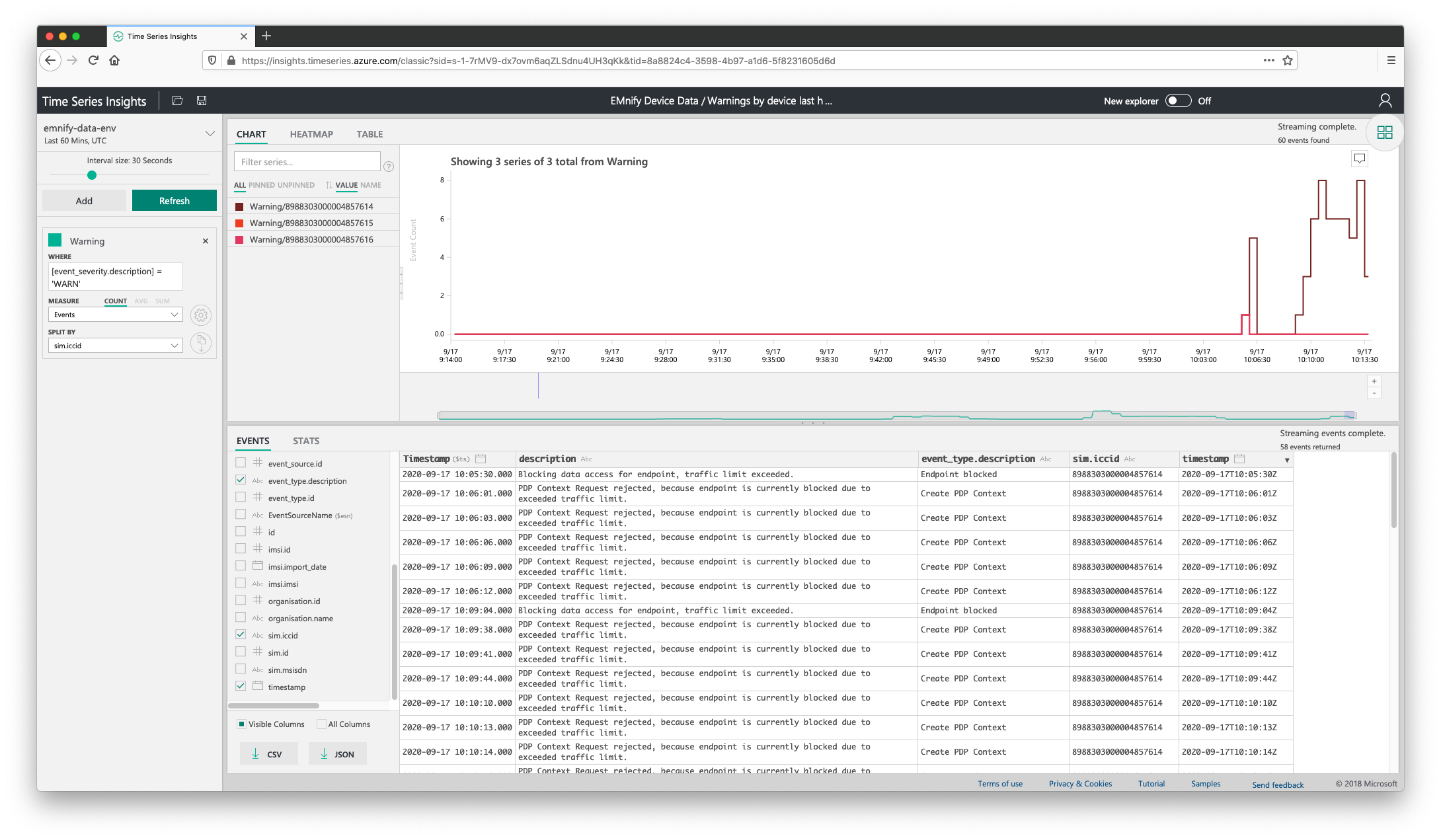Open the timestamp column sort arrow
The height and width of the screenshot is (840, 1441).
(x=1286, y=460)
